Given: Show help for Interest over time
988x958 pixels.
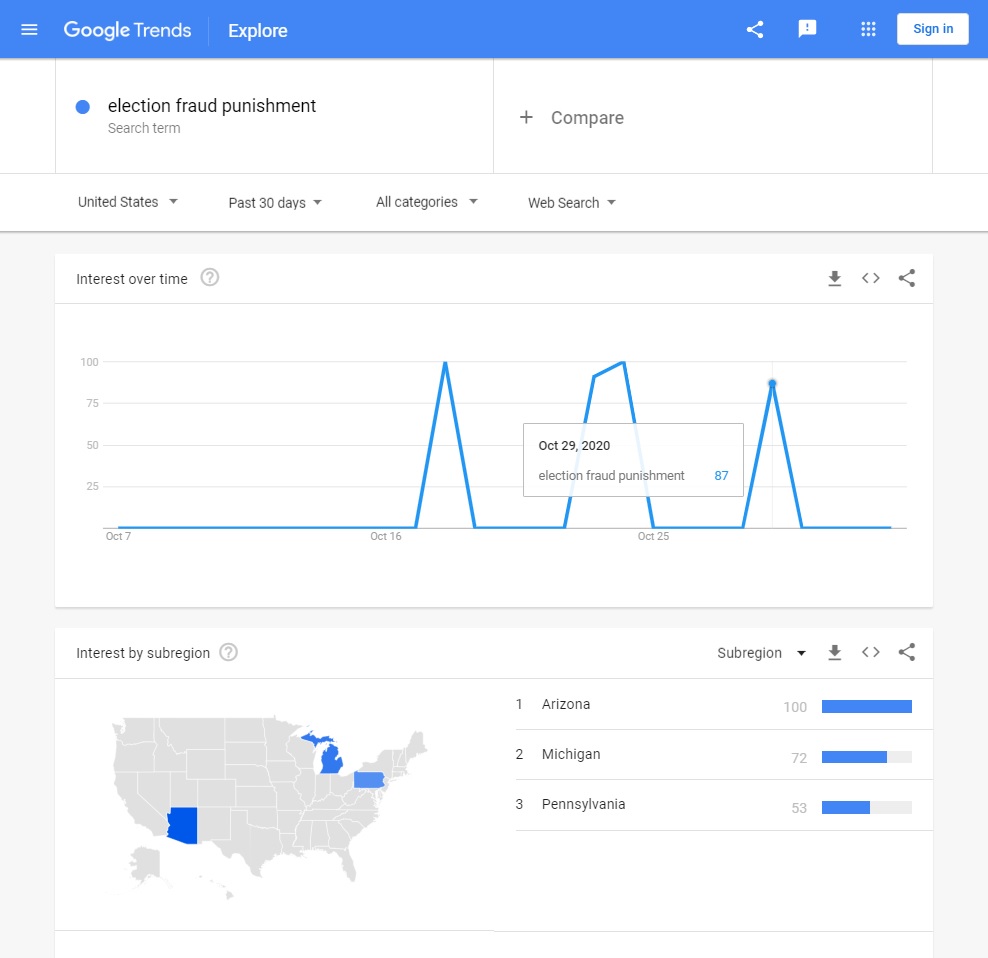Looking at the screenshot, I should [209, 277].
